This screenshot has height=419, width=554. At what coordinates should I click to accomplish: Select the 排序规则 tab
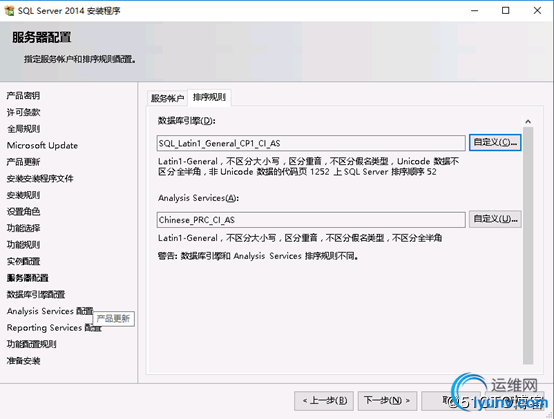pyautogui.click(x=209, y=97)
